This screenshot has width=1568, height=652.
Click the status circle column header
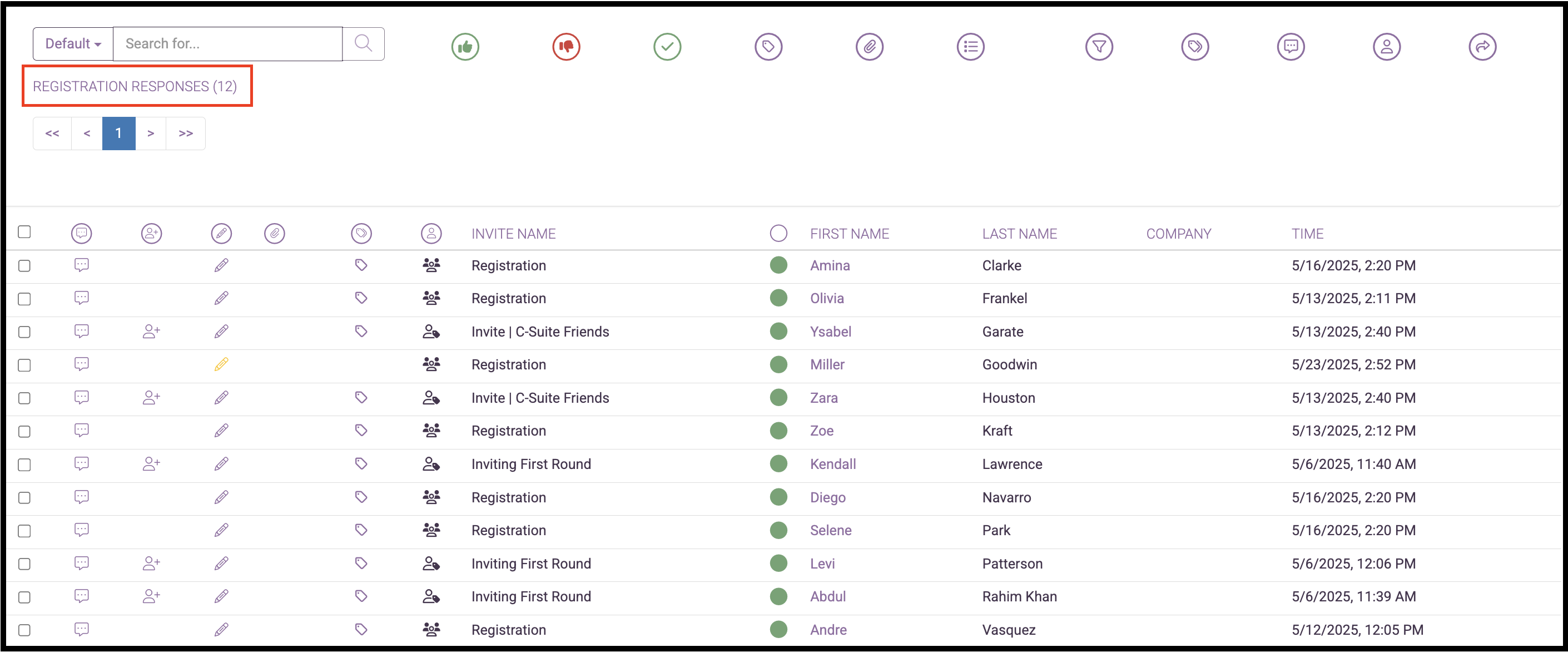778,233
